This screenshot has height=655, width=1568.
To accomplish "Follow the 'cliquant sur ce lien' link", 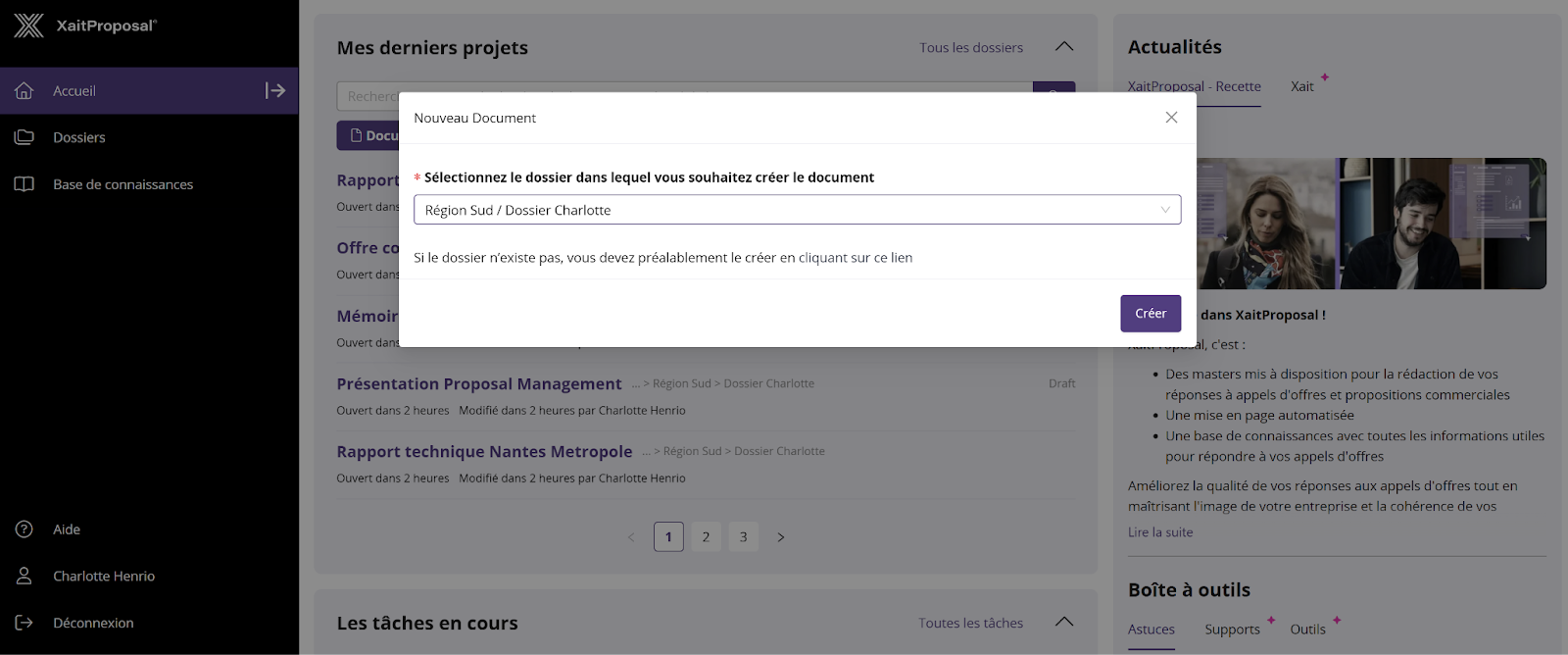I will coord(856,258).
